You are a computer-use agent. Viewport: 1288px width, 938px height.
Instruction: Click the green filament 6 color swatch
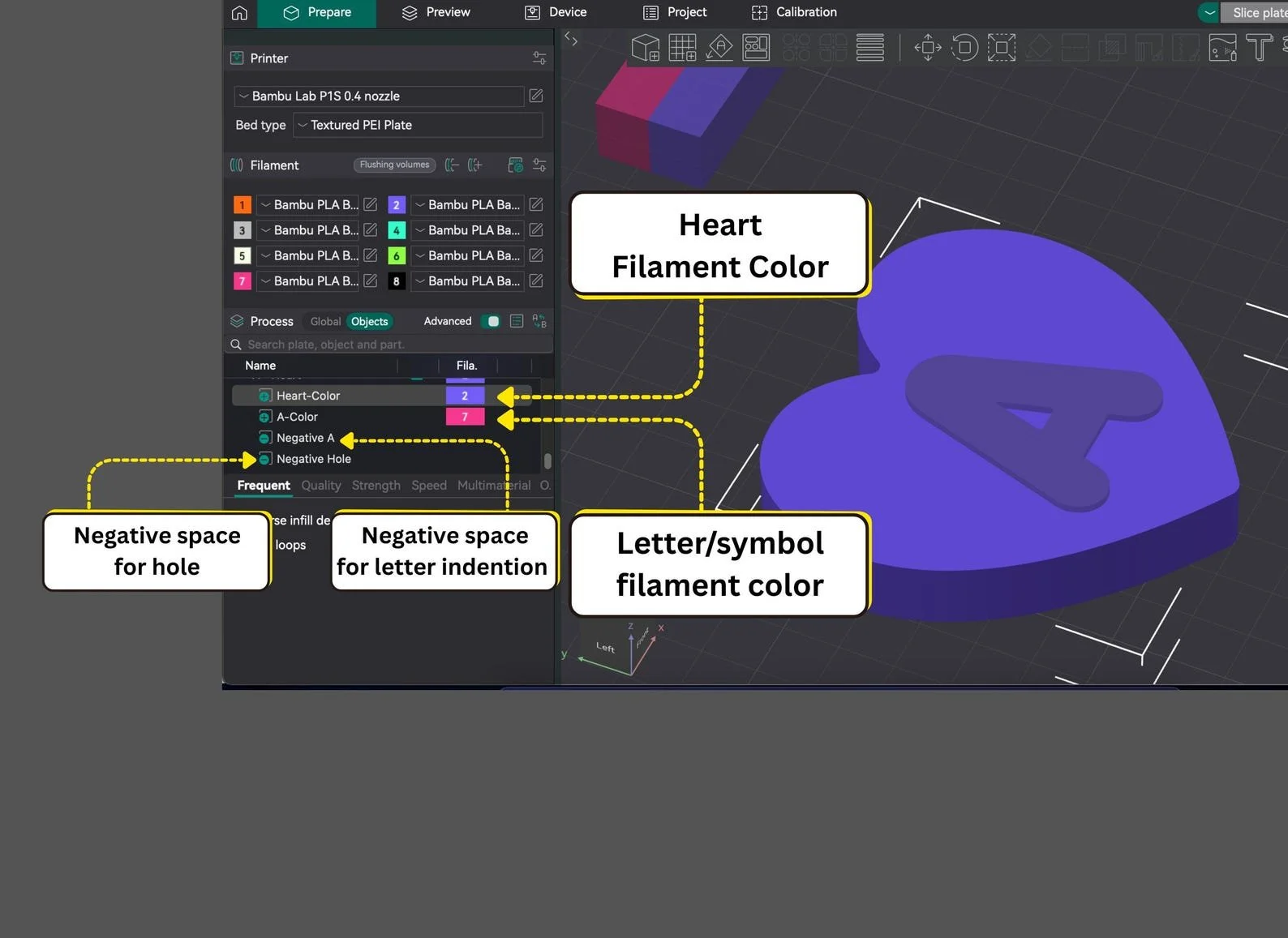click(397, 255)
